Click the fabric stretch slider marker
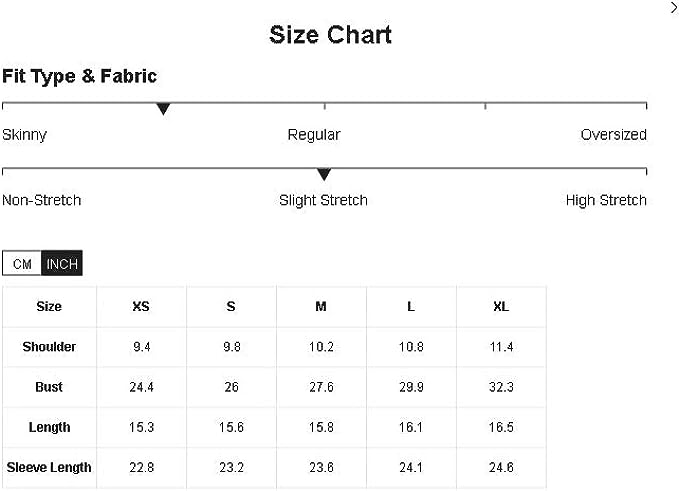The image size is (679, 491). point(323,175)
